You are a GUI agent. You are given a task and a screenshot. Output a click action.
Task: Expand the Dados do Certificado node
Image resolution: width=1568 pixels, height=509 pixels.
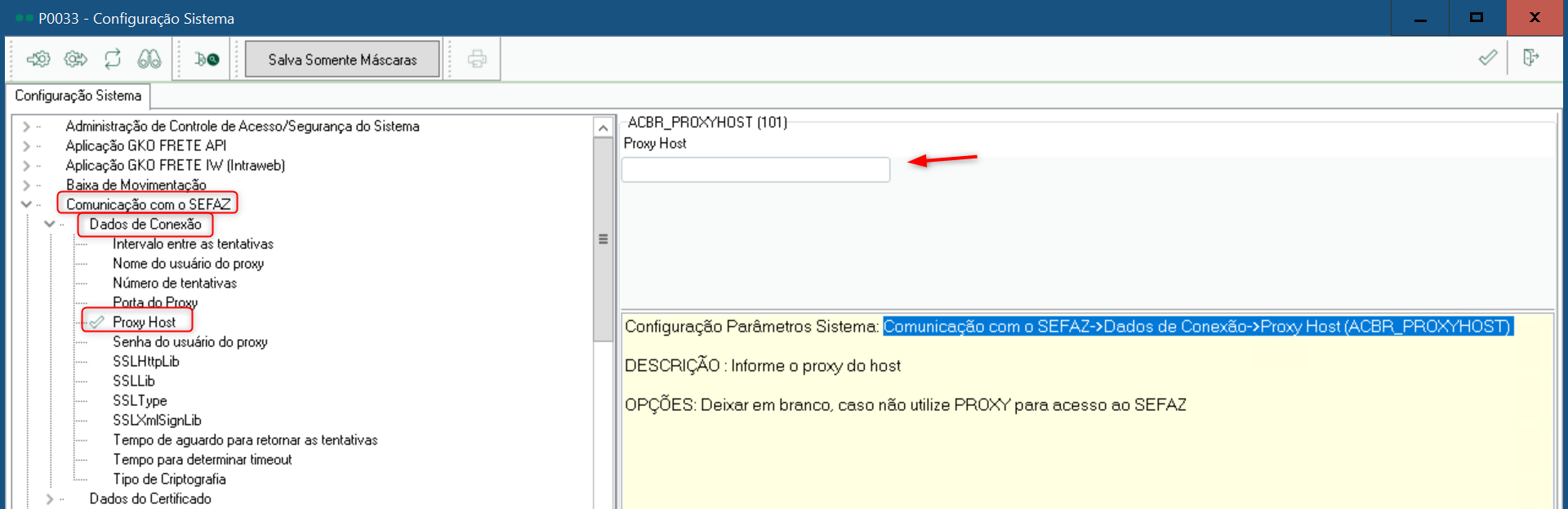(x=50, y=498)
